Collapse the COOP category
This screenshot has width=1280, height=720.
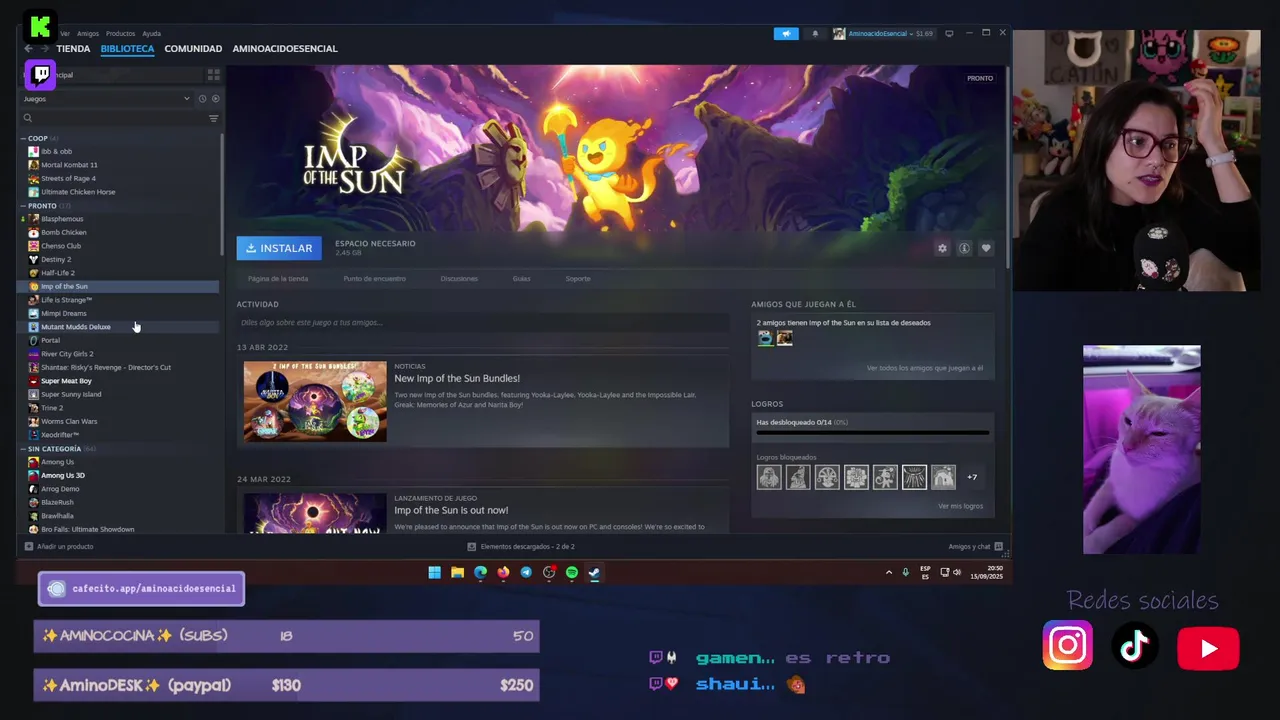click(x=23, y=138)
